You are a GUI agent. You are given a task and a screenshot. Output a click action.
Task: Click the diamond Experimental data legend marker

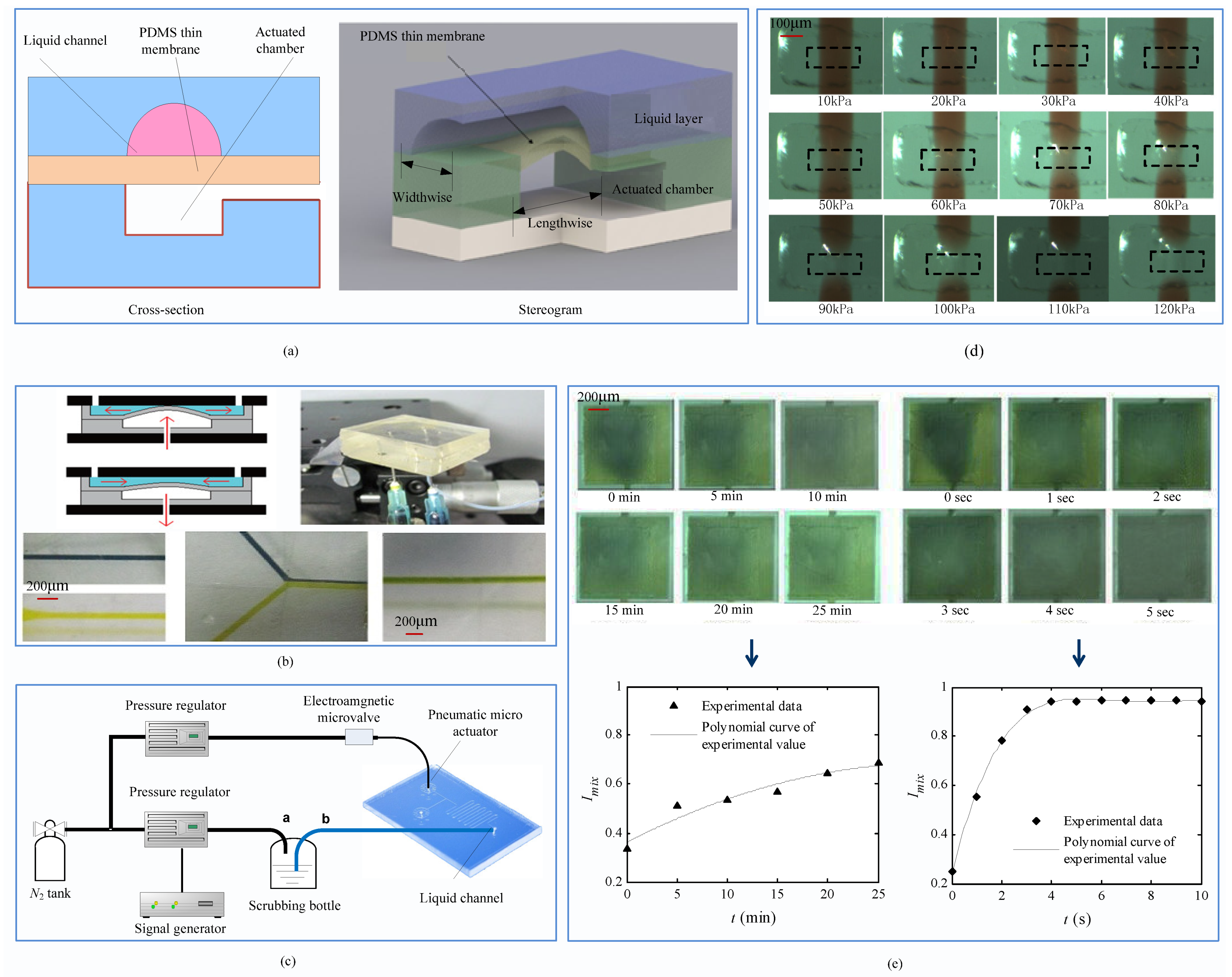1036,821
